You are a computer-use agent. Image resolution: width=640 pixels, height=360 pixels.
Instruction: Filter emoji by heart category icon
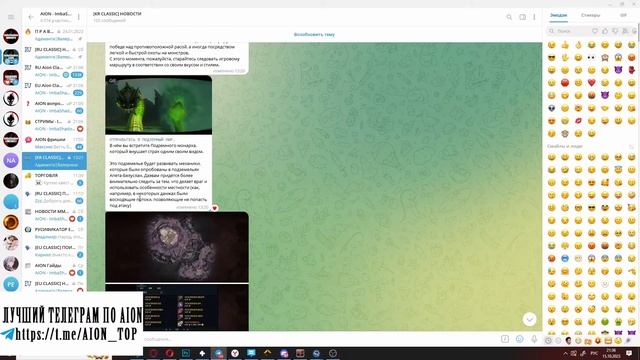595,31
